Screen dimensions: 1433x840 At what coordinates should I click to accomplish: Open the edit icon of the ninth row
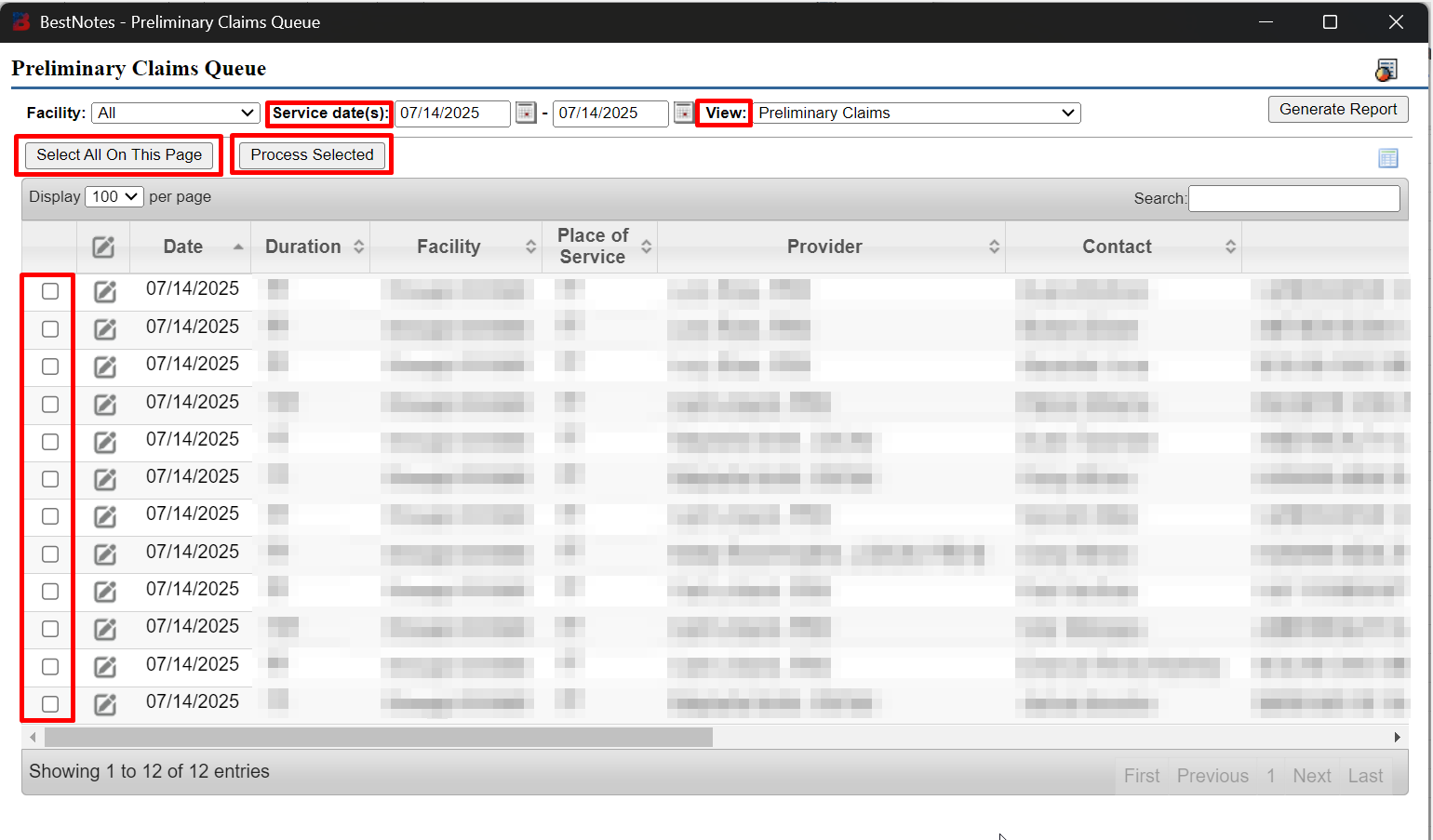point(105,592)
